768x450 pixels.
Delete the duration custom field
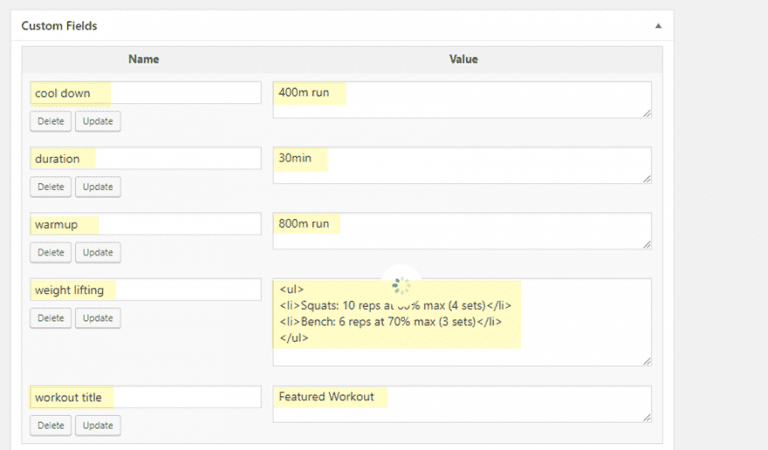tap(50, 187)
